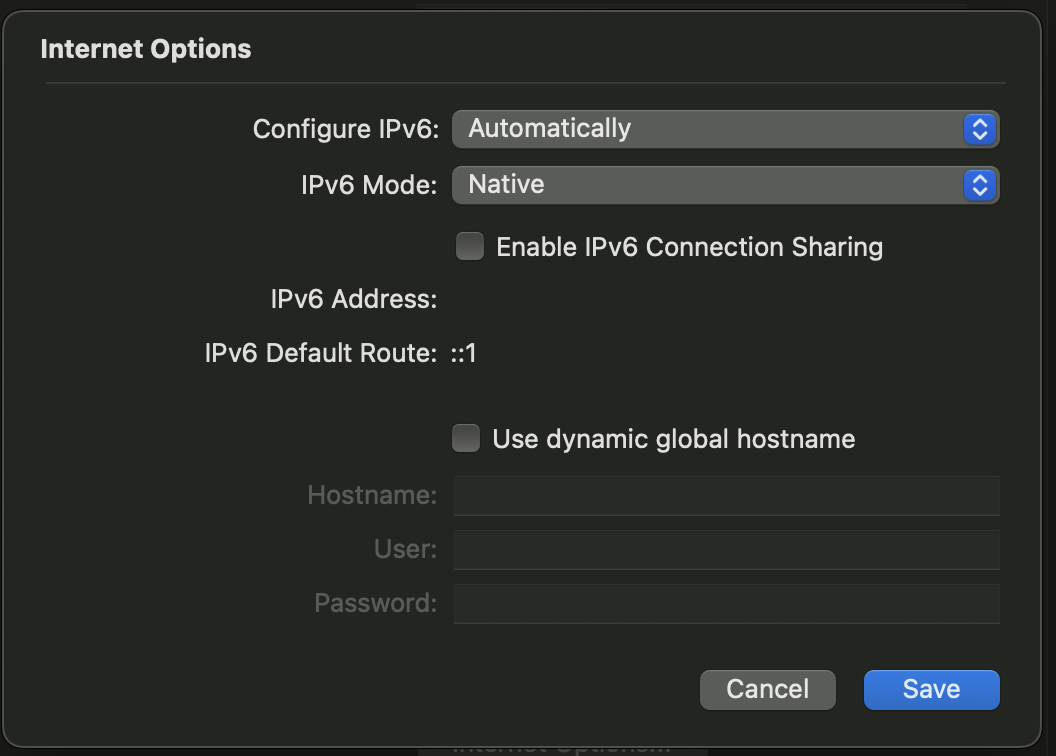Click the IPv6 Mode label text
The width and height of the screenshot is (1056, 756).
[369, 185]
